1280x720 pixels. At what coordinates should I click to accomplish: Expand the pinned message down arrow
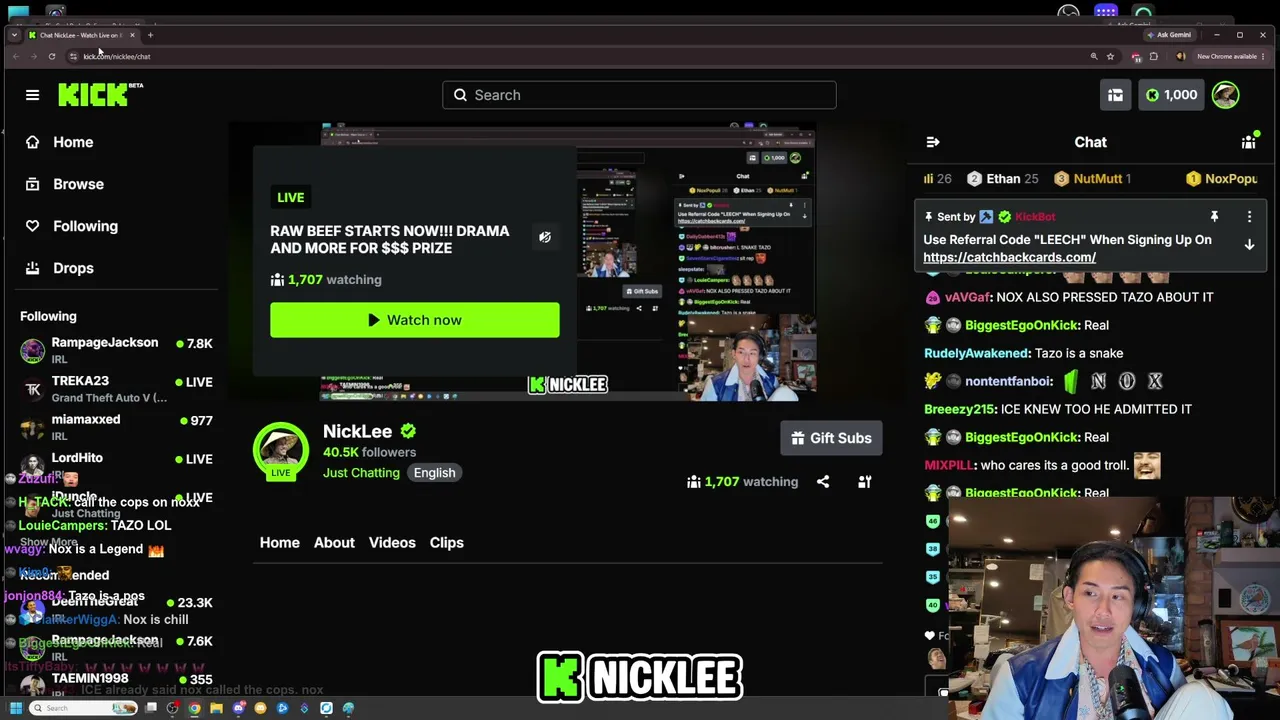coord(1249,245)
